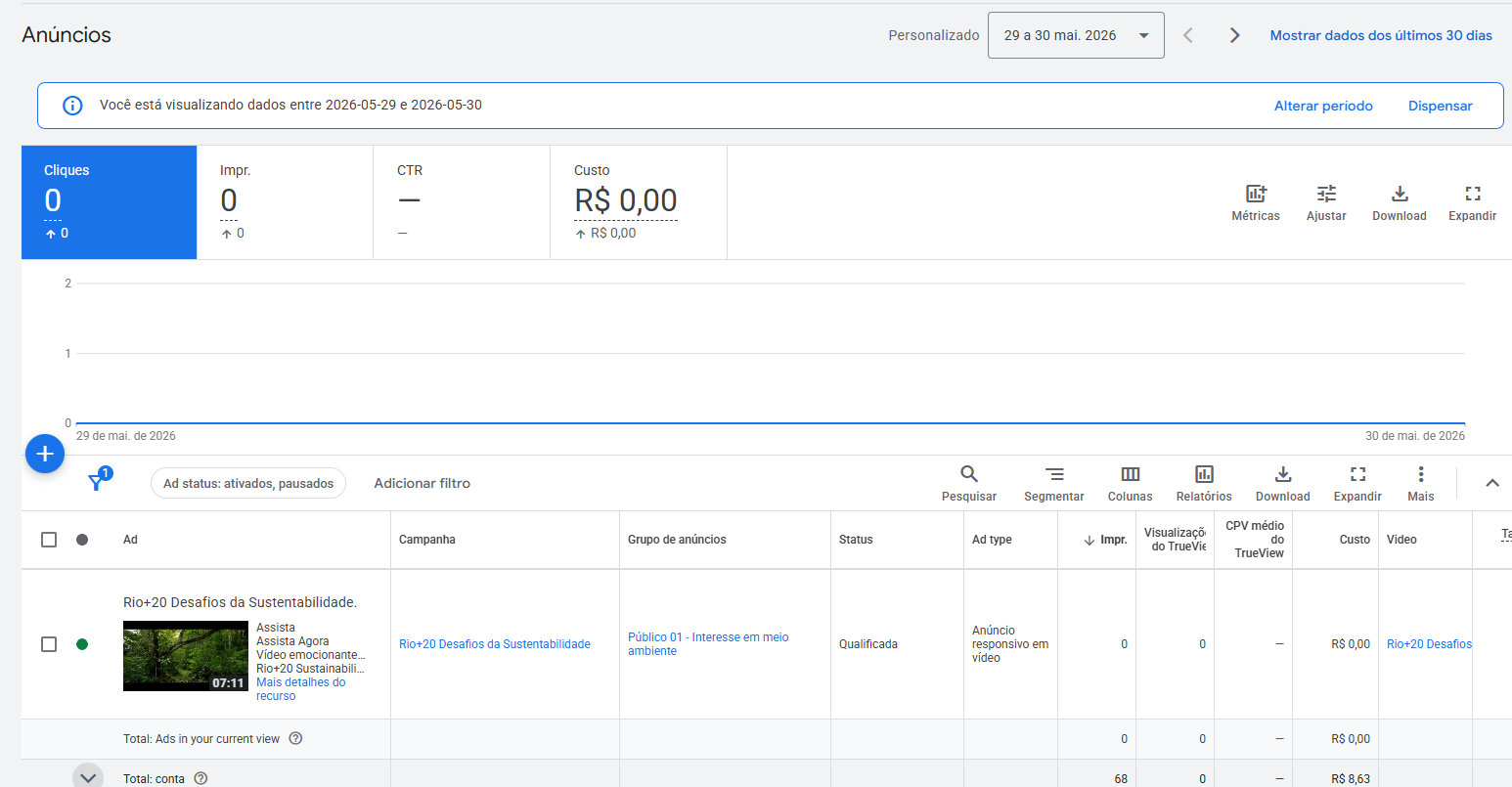
Task: Expand the chart with the top Expandir icon
Action: [x=1473, y=203]
